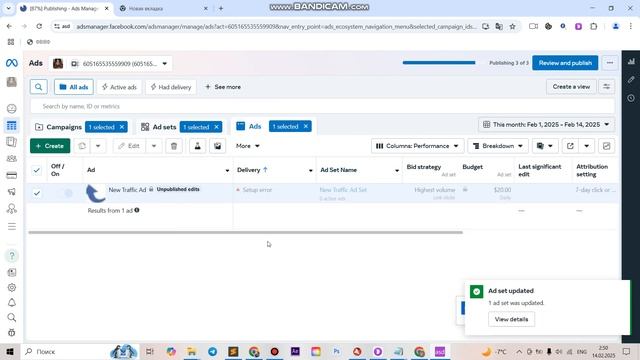
Task: Click the search icon beside All ads
Action: (x=38, y=87)
